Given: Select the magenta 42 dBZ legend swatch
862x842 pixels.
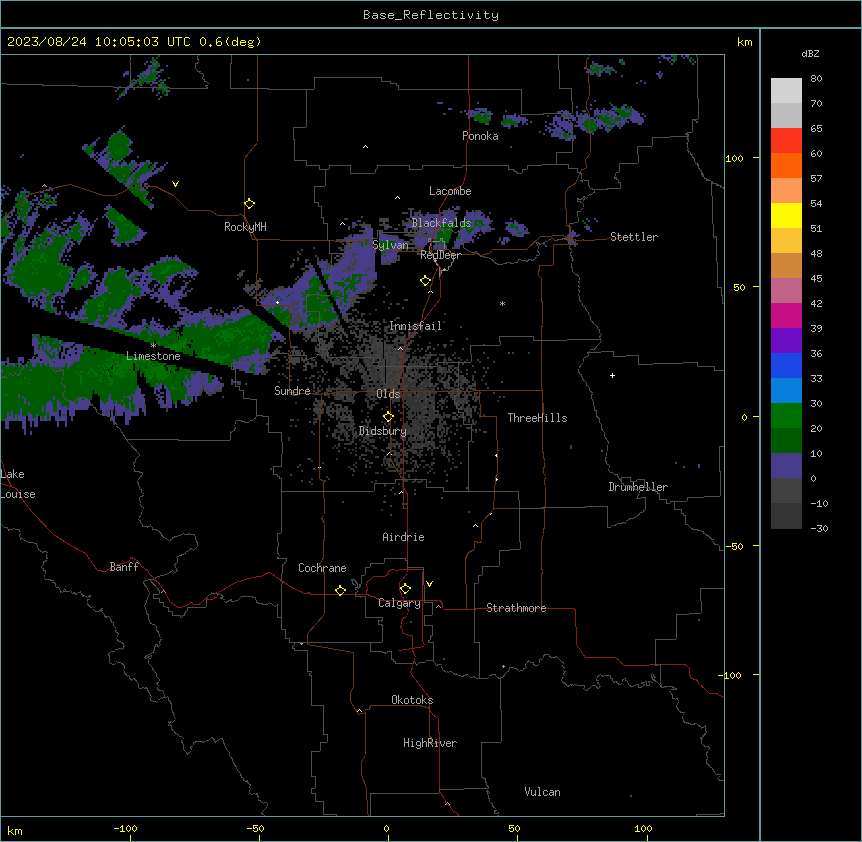Looking at the screenshot, I should coord(786,315).
